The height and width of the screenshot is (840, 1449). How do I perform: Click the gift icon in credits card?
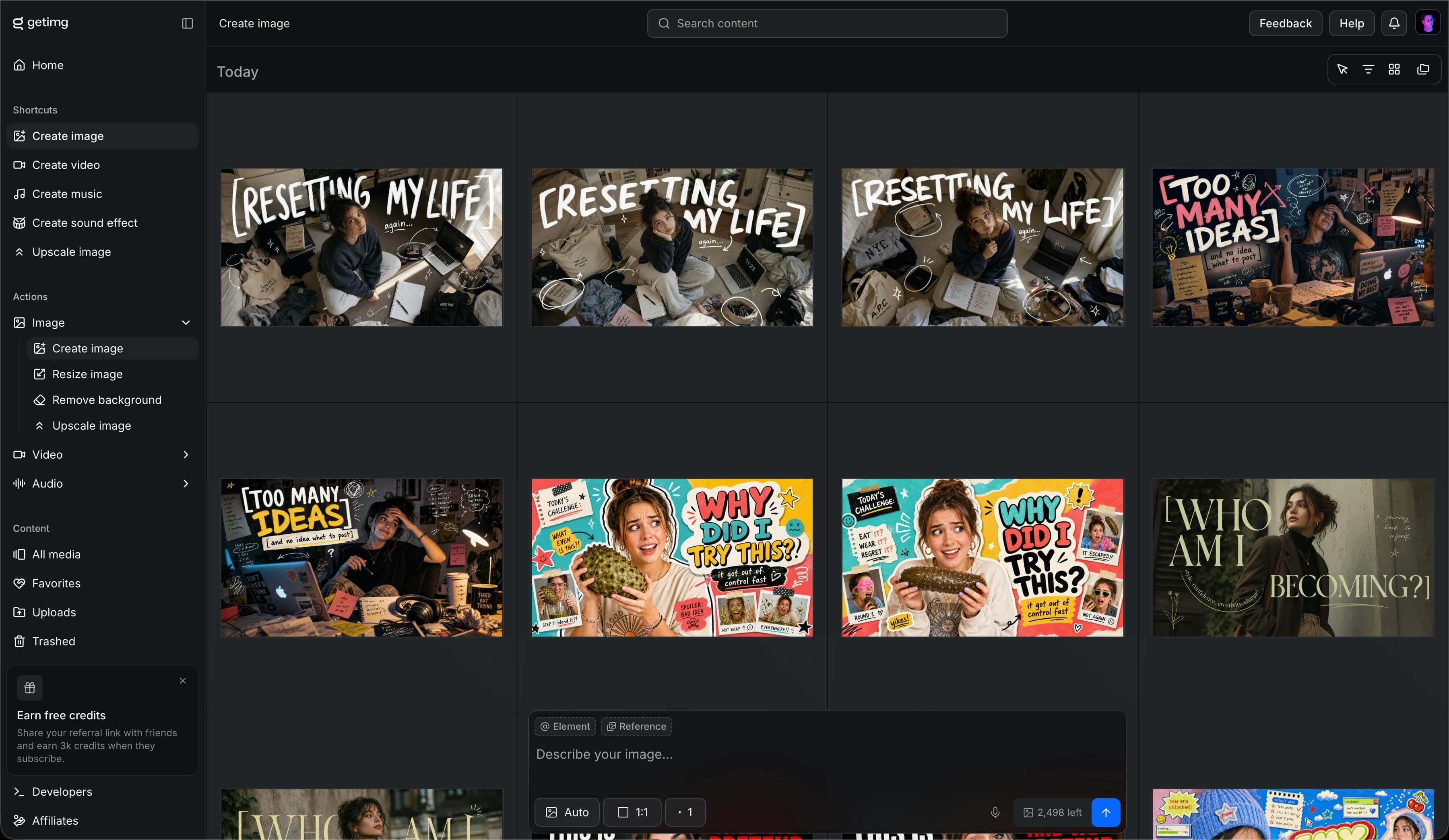30,688
